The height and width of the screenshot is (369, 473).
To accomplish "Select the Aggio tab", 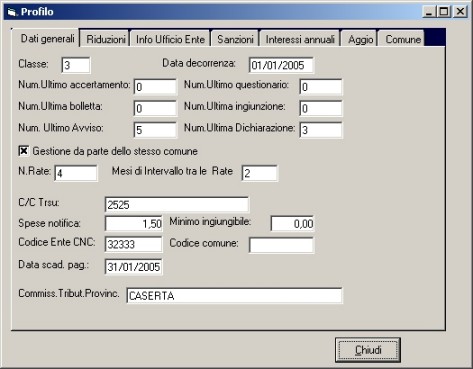I will [x=360, y=39].
